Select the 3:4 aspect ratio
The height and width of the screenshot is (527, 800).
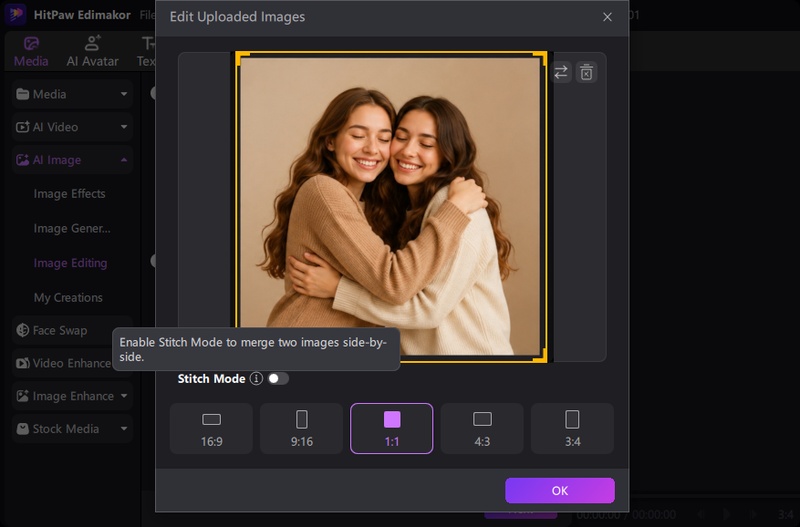(x=572, y=429)
